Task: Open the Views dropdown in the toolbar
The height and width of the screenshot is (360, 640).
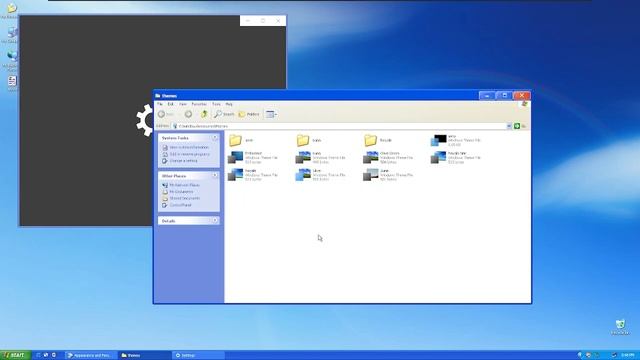Action: coord(271,114)
